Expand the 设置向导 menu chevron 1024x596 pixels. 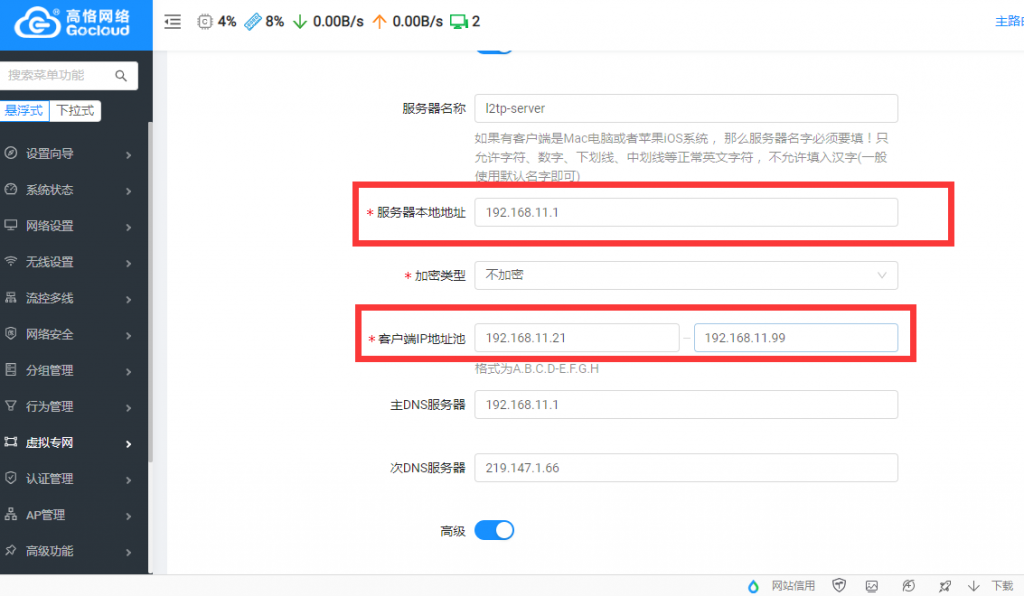pyautogui.click(x=129, y=155)
